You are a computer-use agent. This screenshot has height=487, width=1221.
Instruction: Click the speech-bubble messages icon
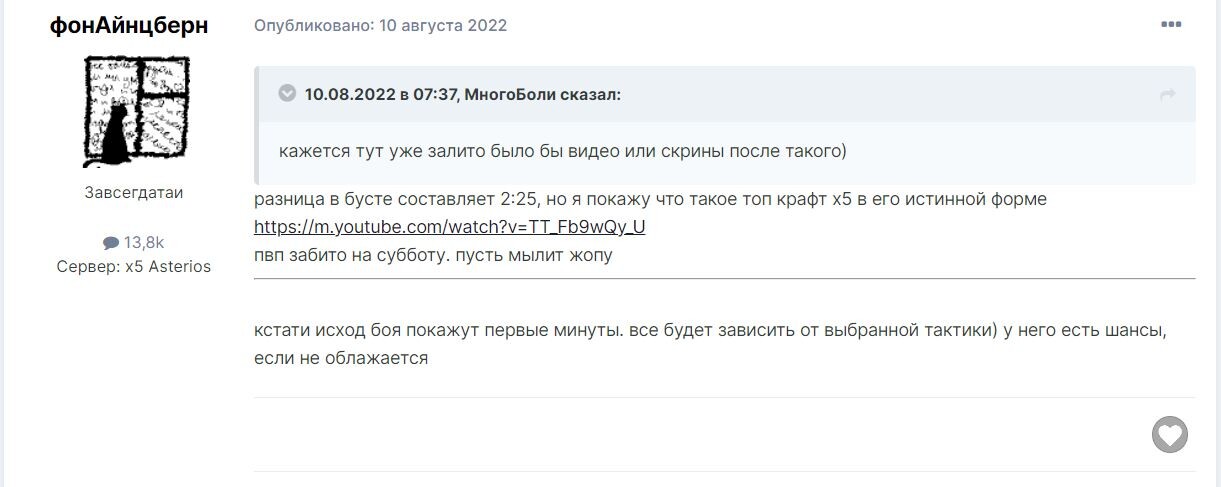pyautogui.click(x=111, y=242)
